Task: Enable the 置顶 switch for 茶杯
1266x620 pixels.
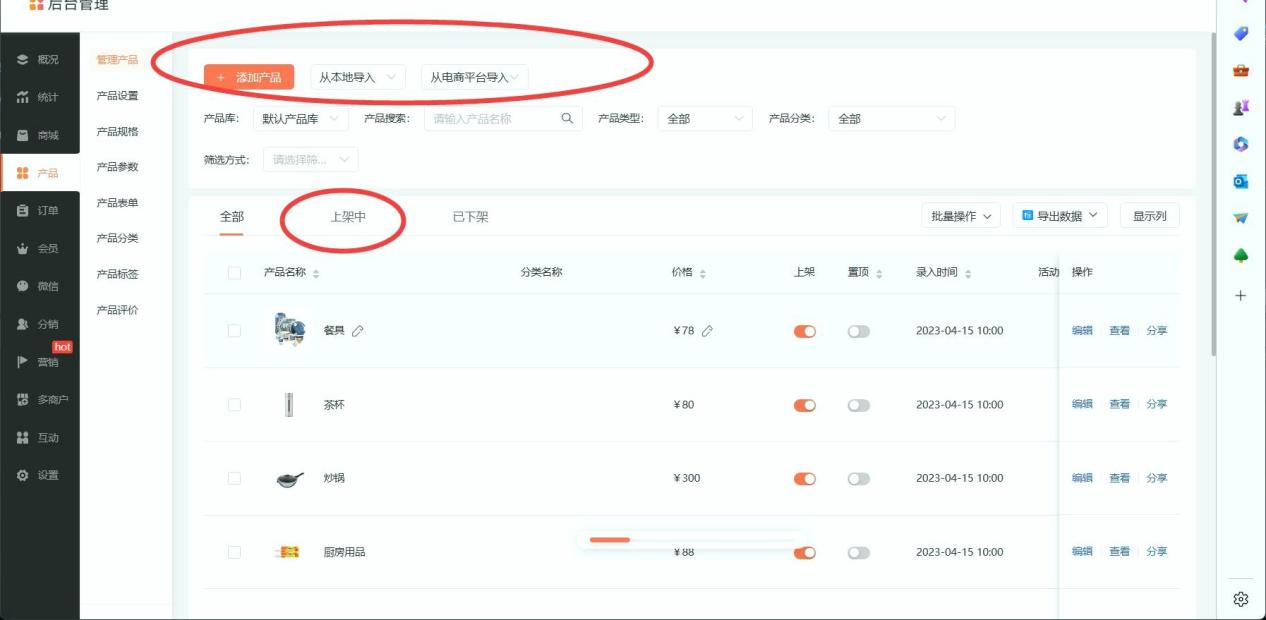Action: 858,405
